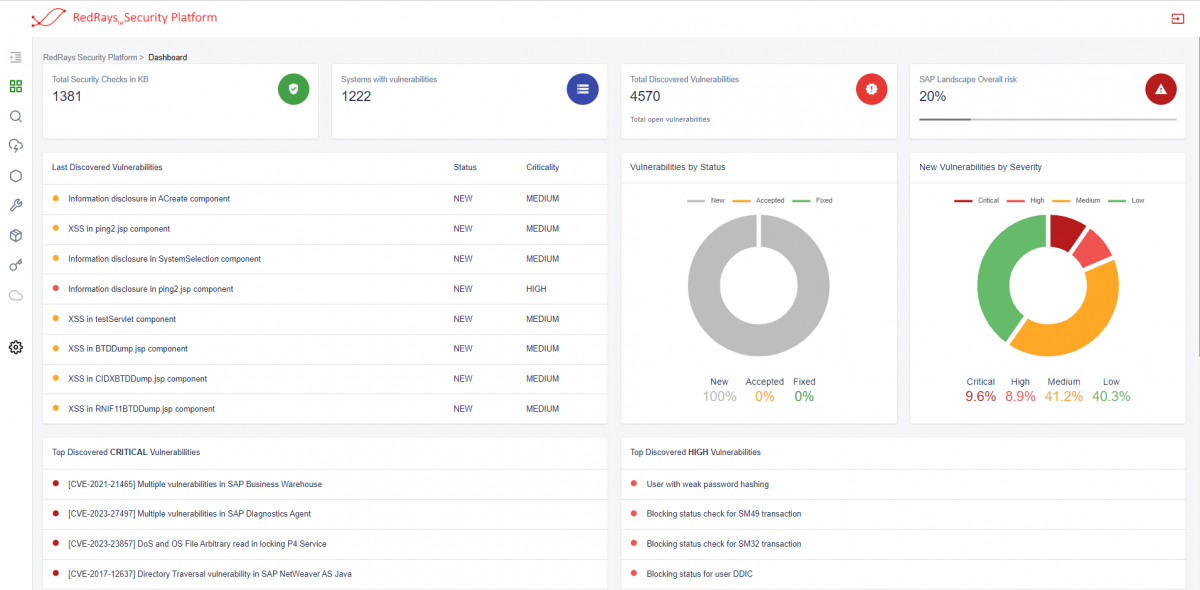Click the SAP Landscape Overall risk progress bar
Viewport: 1200px width, 590px height.
click(x=1047, y=118)
